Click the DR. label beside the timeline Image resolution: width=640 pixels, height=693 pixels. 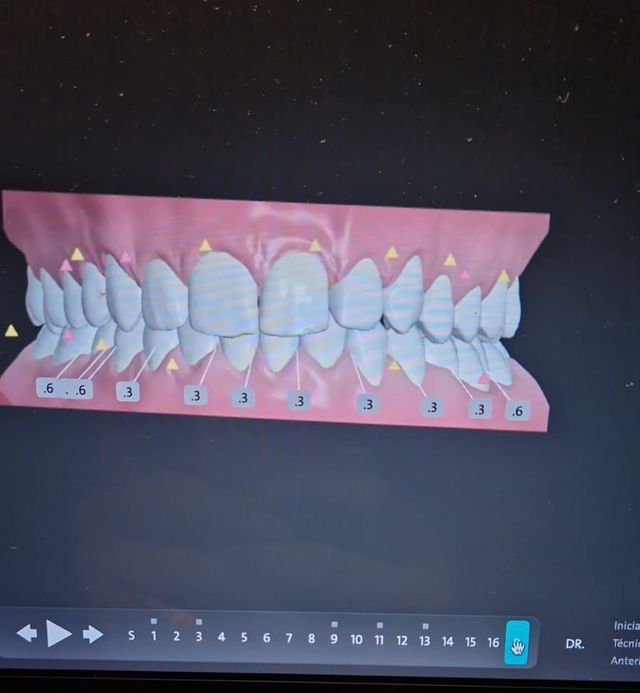tap(575, 644)
